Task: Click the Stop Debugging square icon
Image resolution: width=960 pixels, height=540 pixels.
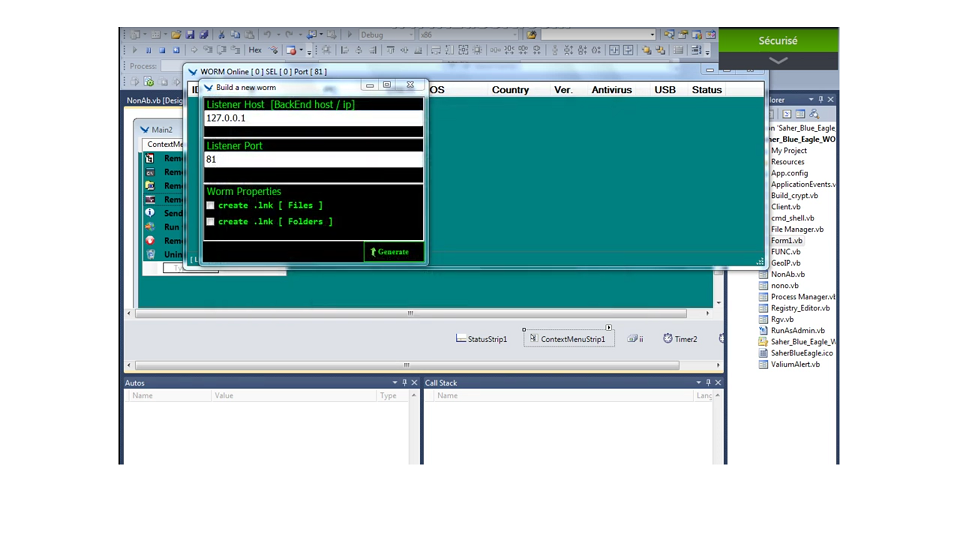Action: coord(162,50)
